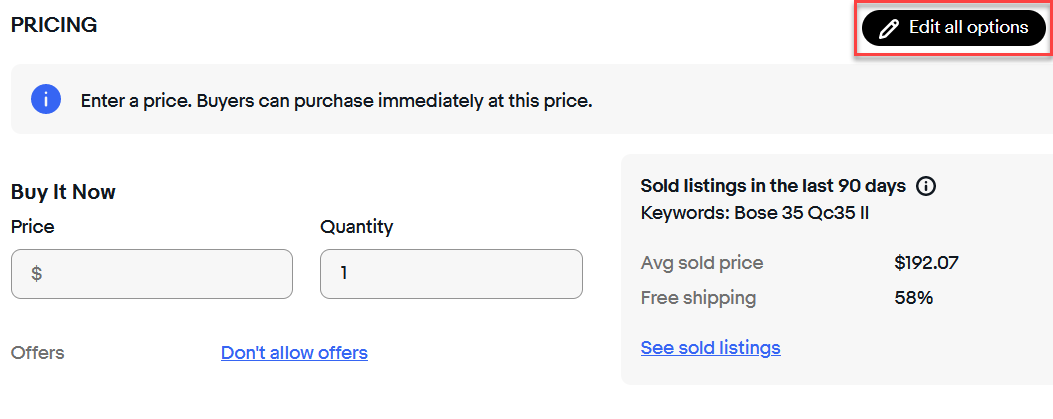1053x419 pixels.
Task: Click into the Quantity input field
Action: coord(451,273)
